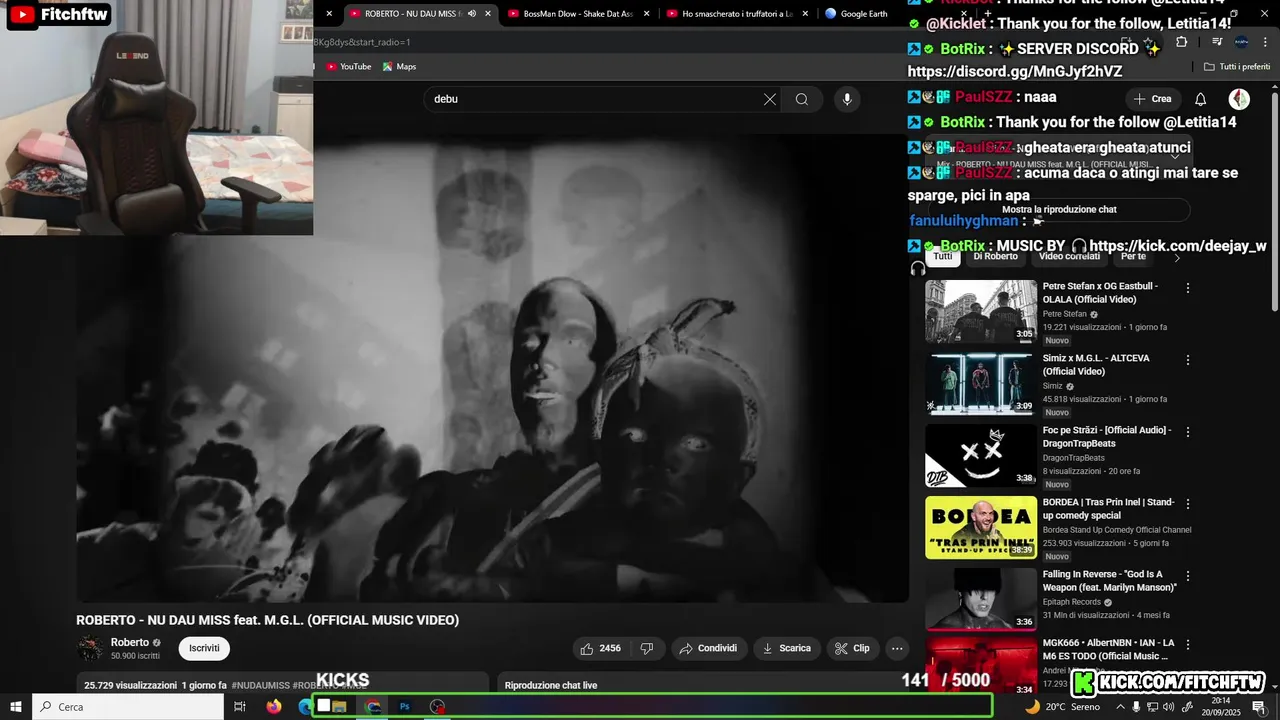Open the Maps bookmark shortcut
Viewport: 1280px width, 720px height.
pos(399,66)
